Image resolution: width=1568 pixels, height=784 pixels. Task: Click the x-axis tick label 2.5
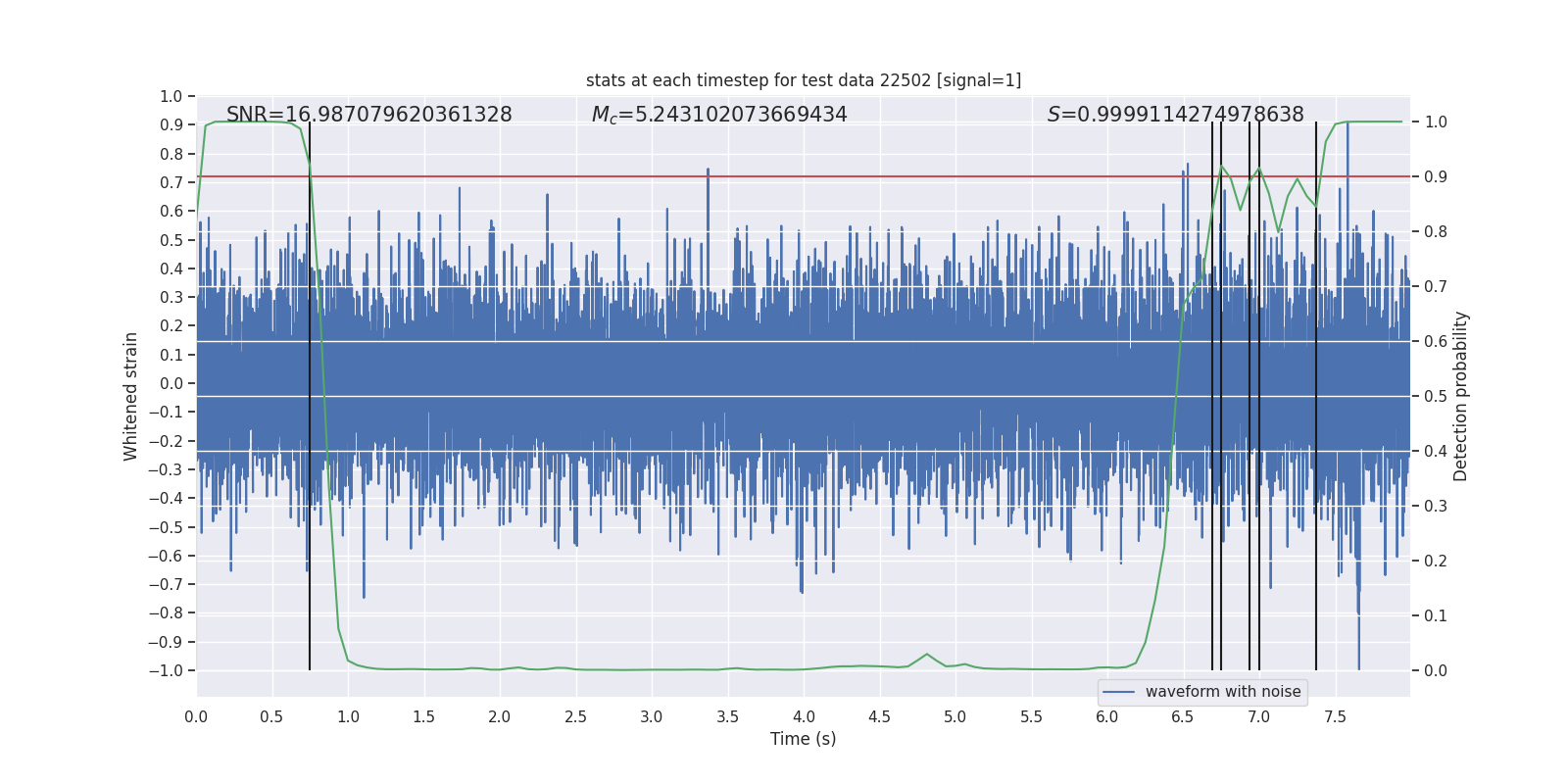pos(575,716)
